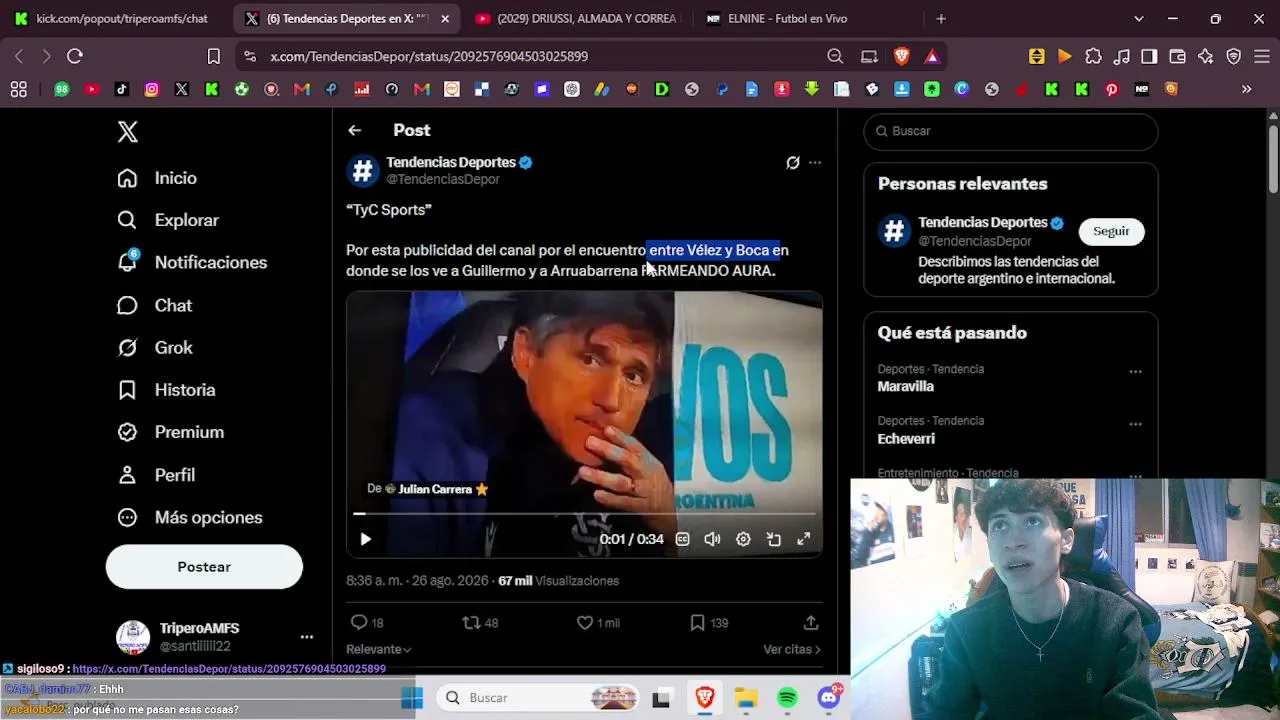Follow Tendencias Deportes with Seguir
Viewport: 1280px width, 720px height.
(1111, 231)
